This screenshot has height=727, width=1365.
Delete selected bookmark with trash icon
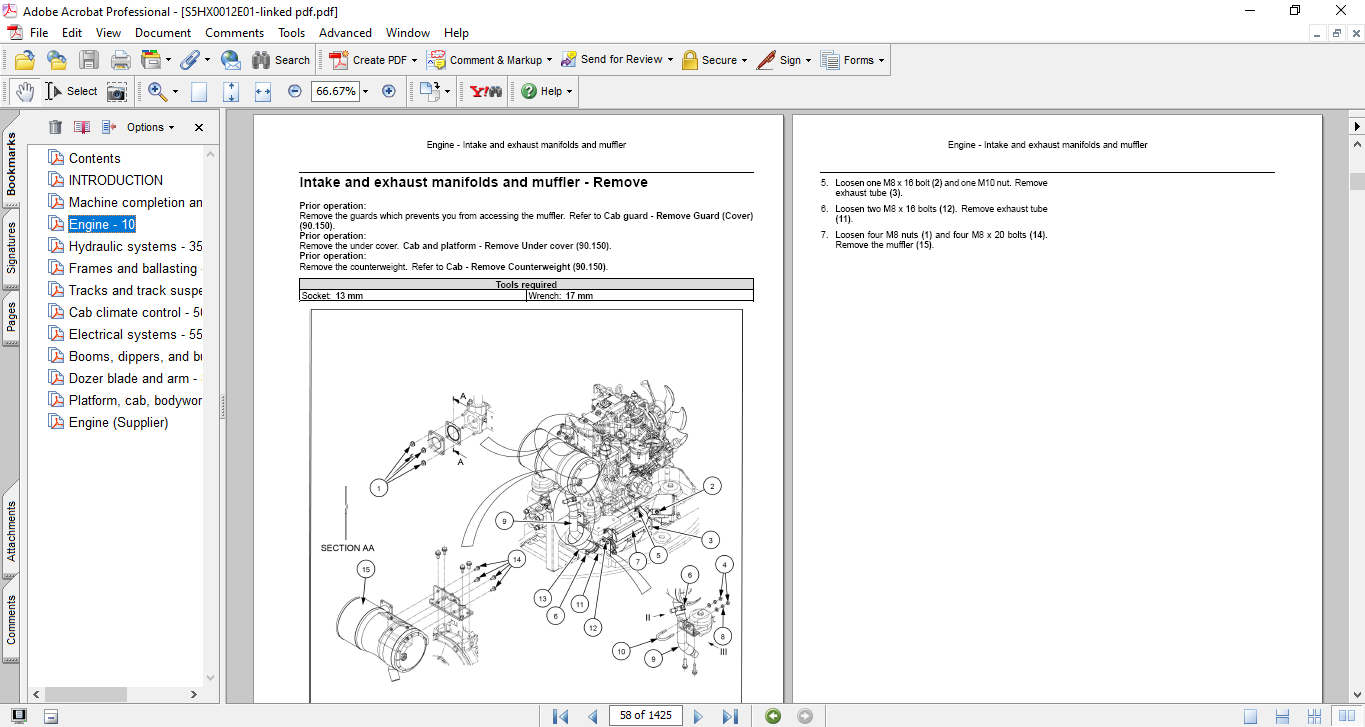(55, 127)
